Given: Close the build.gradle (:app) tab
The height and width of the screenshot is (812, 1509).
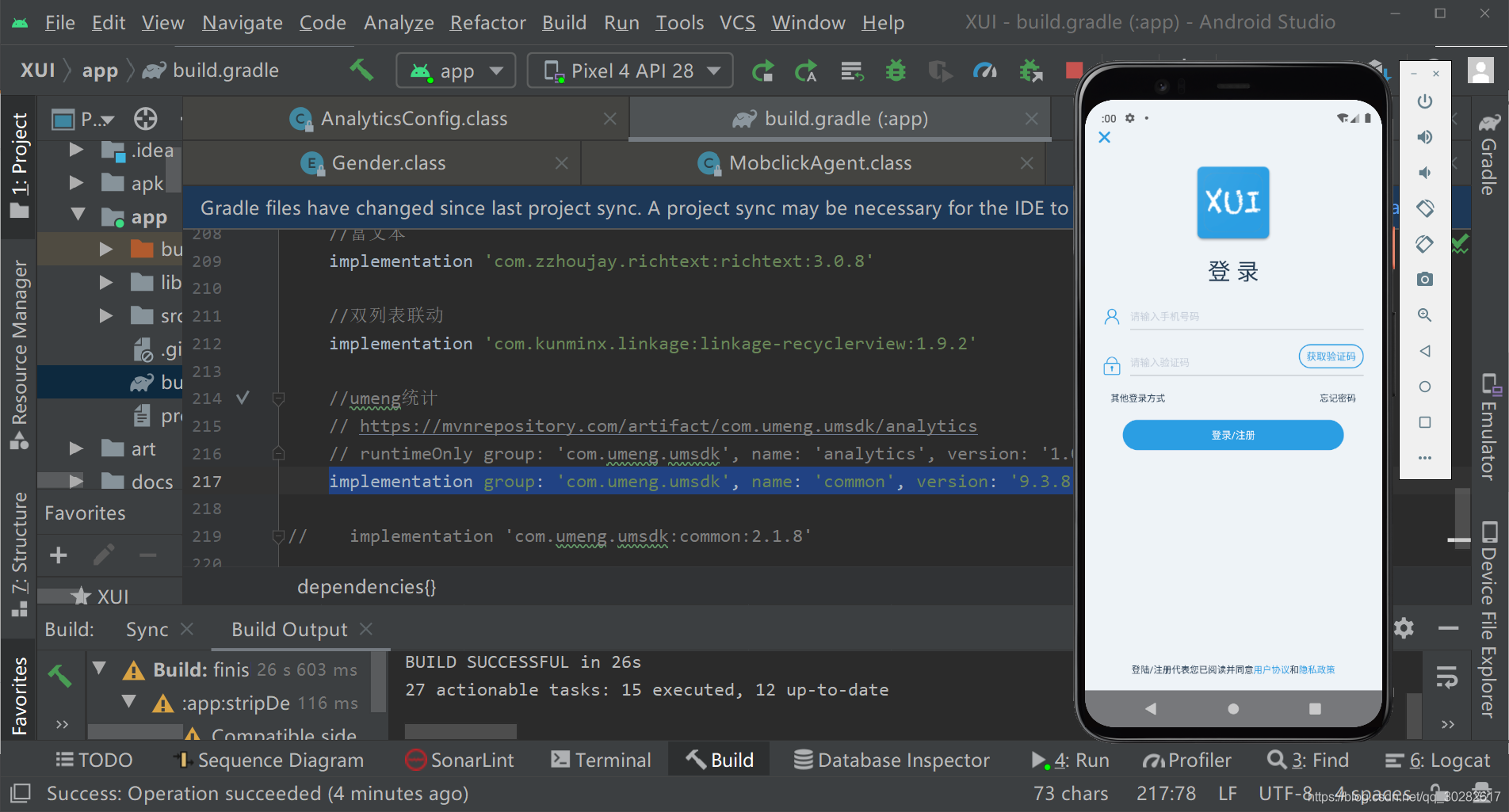Looking at the screenshot, I should coord(1031,119).
